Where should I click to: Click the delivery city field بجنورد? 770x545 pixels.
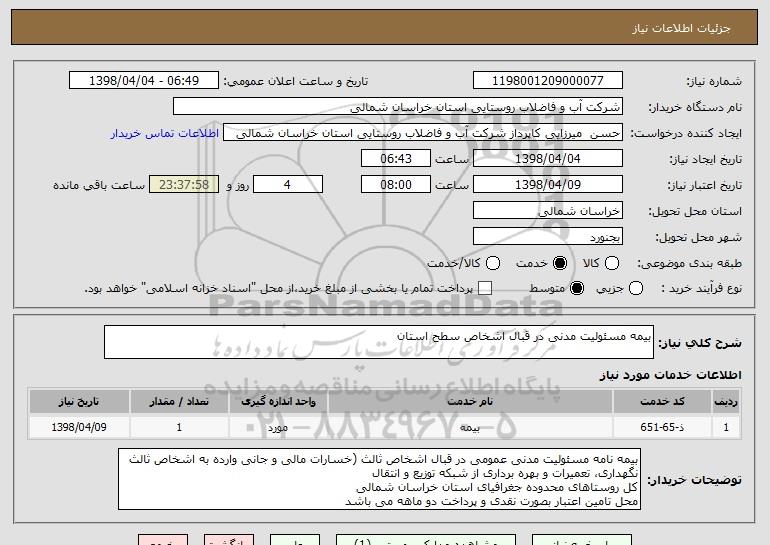[x=548, y=237]
